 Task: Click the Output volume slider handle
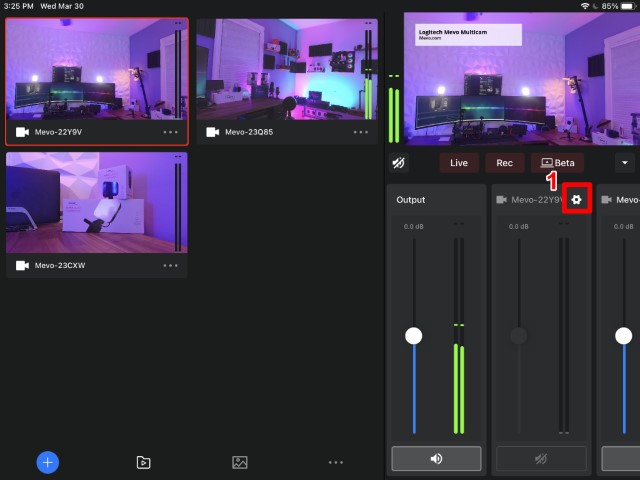point(413,336)
